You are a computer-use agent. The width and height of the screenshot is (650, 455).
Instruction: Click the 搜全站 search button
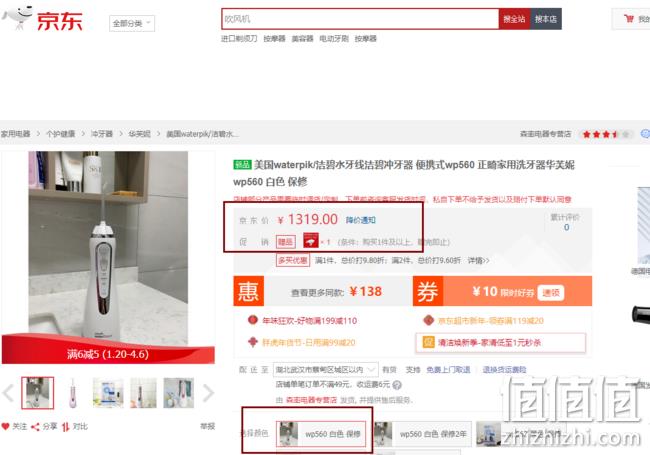(514, 19)
